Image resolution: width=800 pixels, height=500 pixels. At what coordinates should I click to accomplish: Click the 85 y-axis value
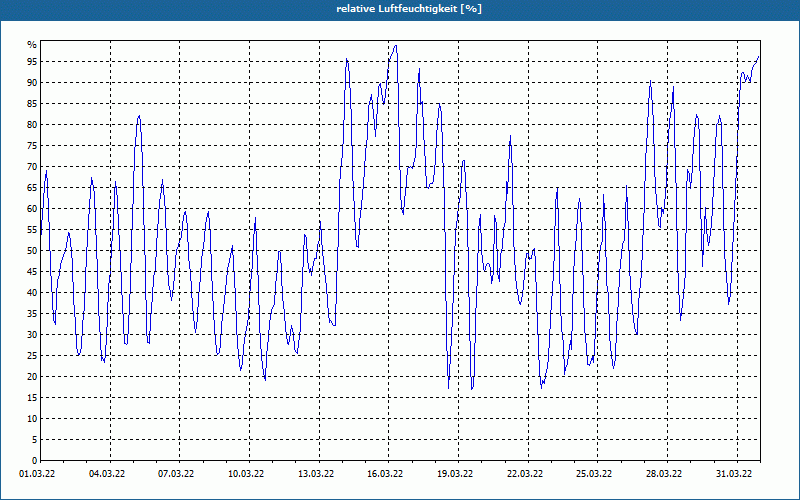point(32,104)
